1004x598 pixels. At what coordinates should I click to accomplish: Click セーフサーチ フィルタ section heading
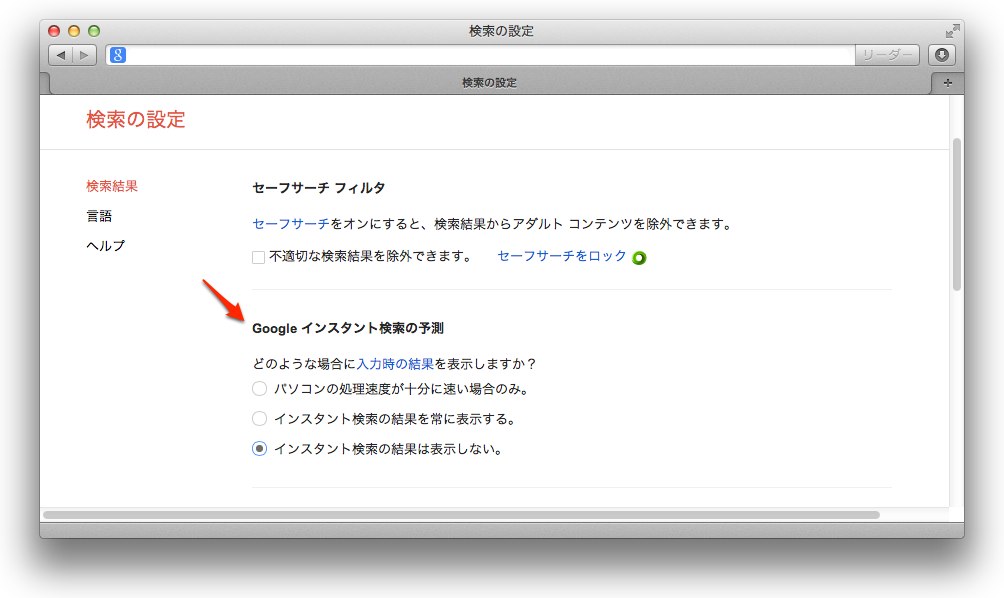point(319,188)
